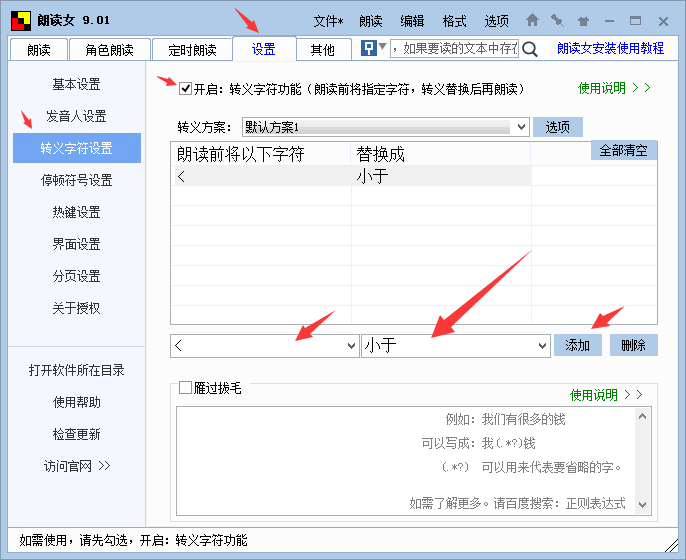Switch to the 角色朗读 tab
This screenshot has width=686, height=560.
click(109, 50)
